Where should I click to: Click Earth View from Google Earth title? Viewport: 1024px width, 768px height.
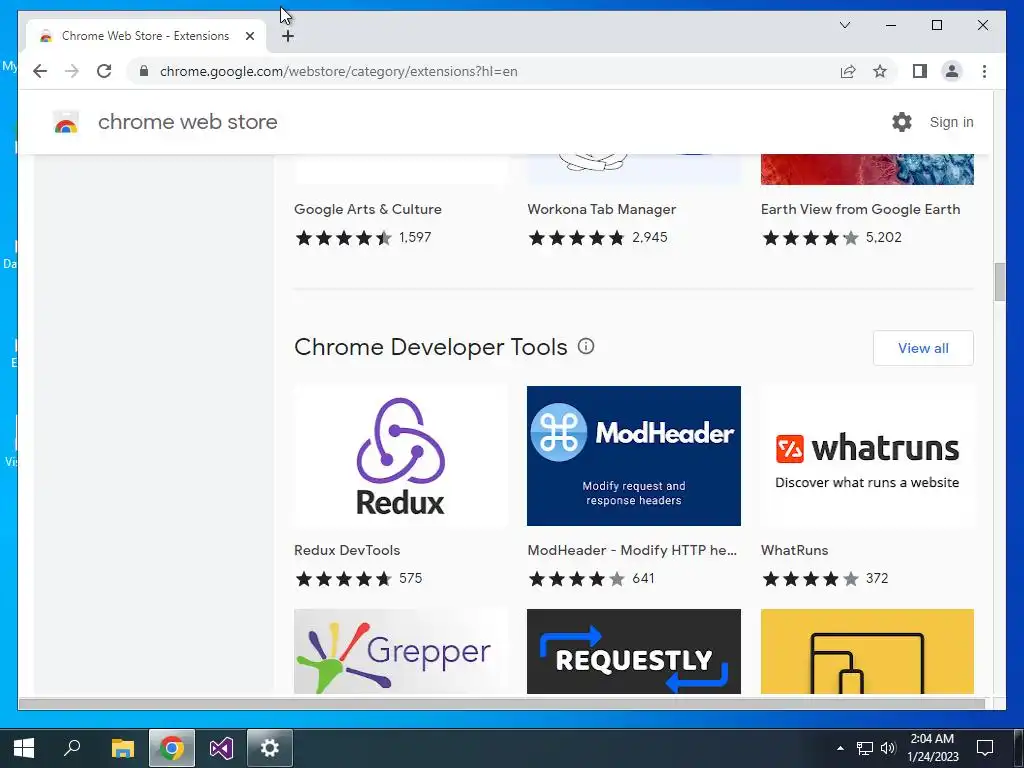tap(860, 209)
